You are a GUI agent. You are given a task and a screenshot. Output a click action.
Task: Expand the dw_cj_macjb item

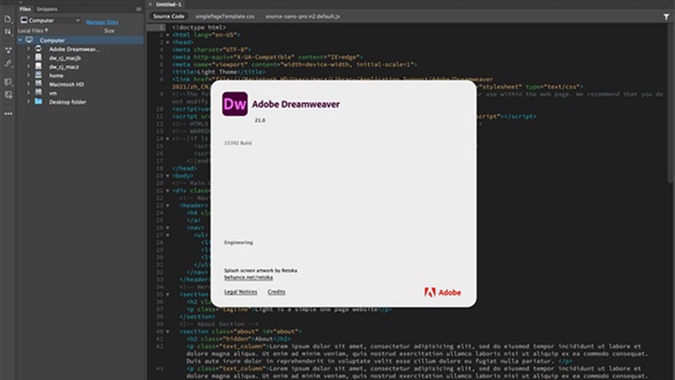tap(28, 58)
